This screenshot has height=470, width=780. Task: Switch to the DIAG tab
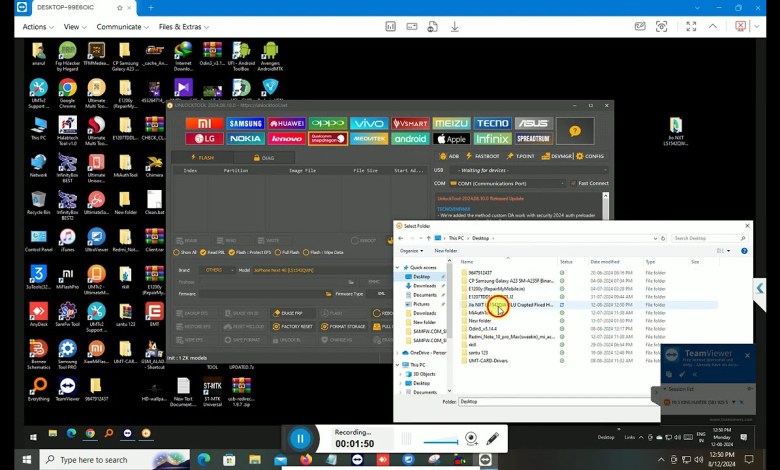click(x=264, y=158)
